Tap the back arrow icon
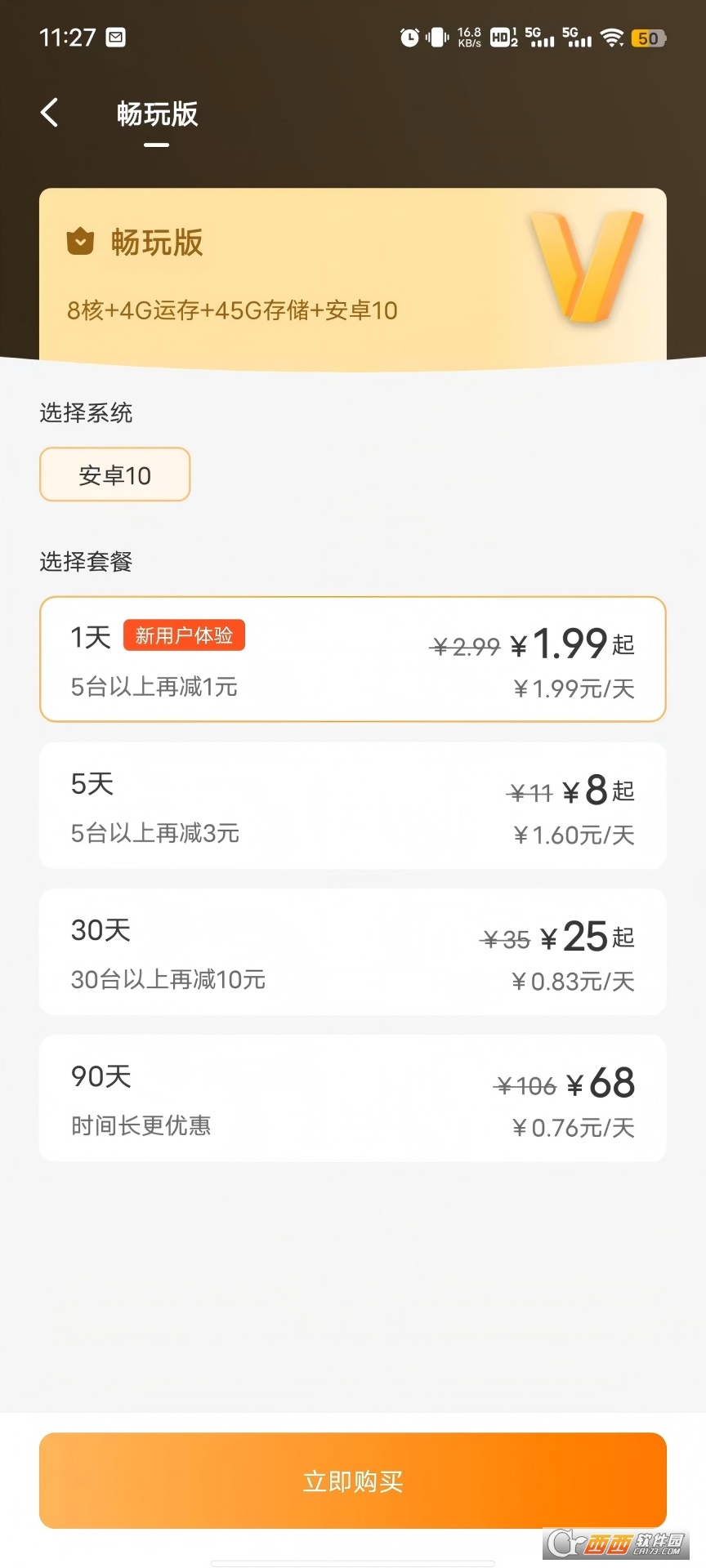The width and height of the screenshot is (706, 1568). point(50,113)
